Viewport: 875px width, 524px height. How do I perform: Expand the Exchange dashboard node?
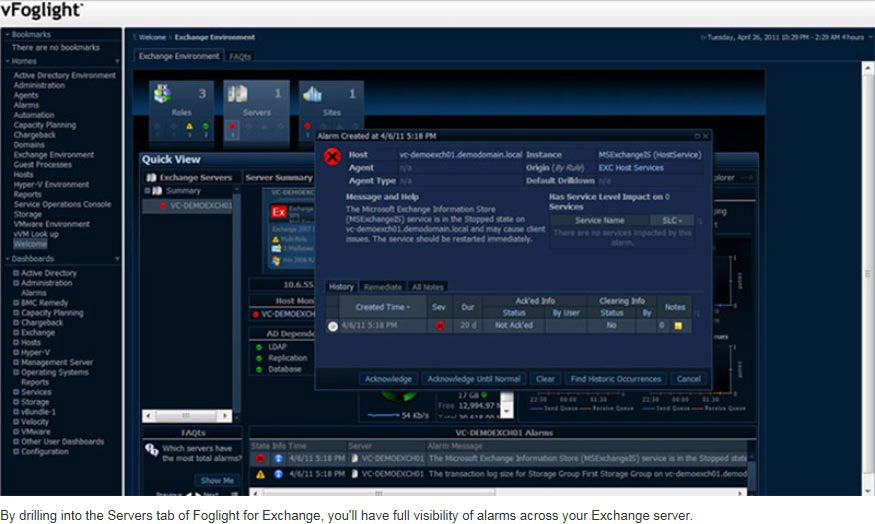tap(16, 333)
